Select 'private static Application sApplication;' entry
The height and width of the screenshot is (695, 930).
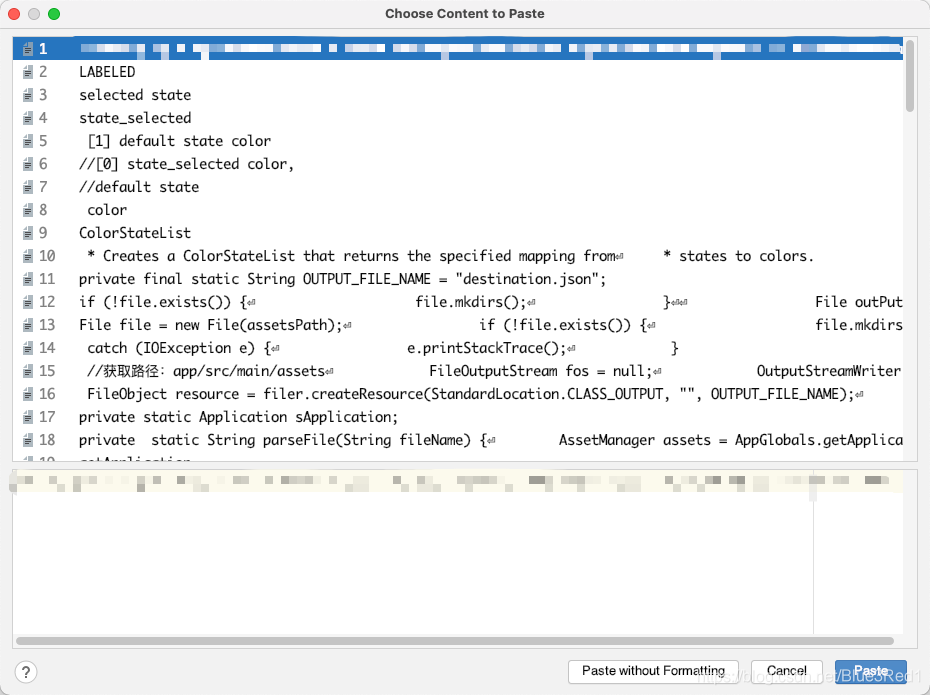point(458,417)
